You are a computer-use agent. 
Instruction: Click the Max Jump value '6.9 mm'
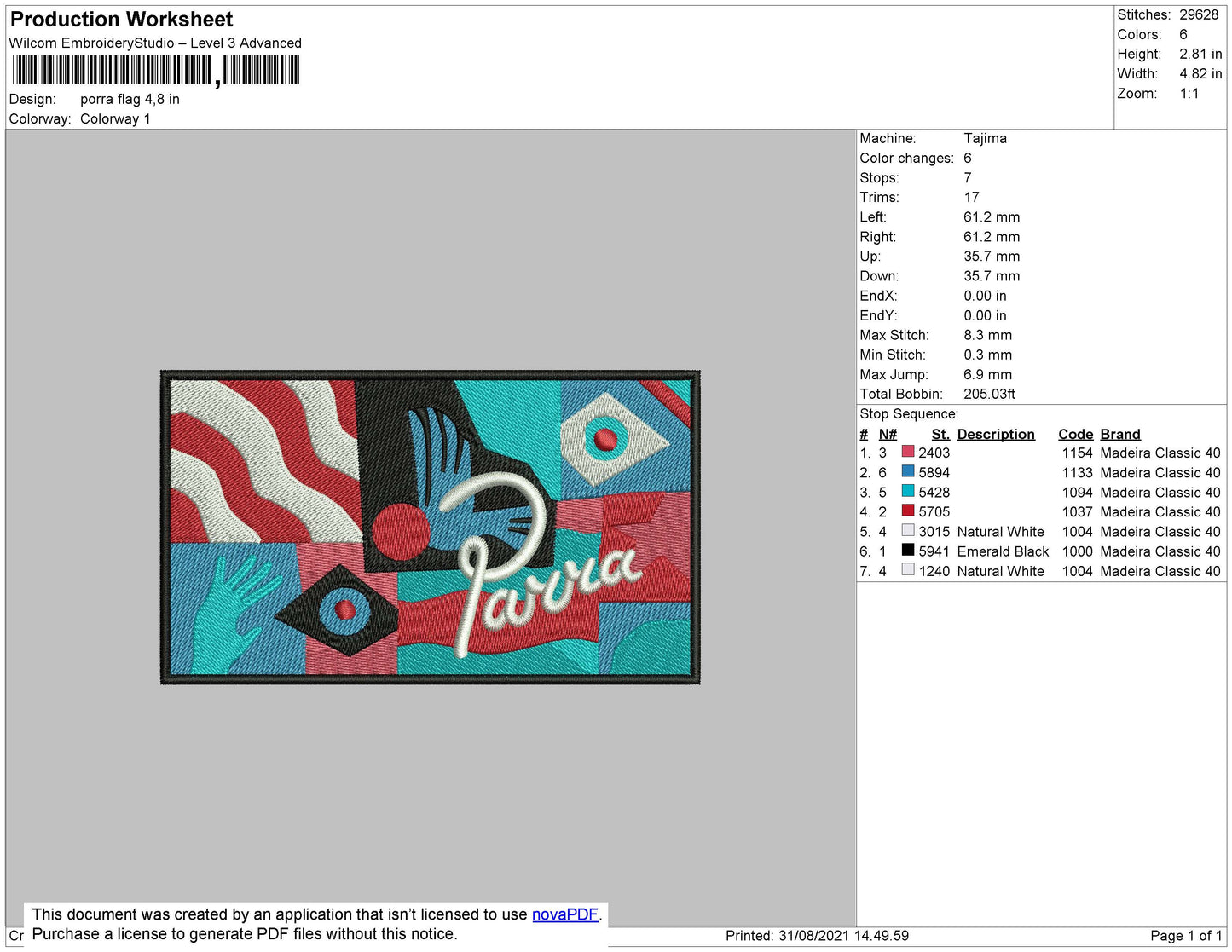[988, 374]
